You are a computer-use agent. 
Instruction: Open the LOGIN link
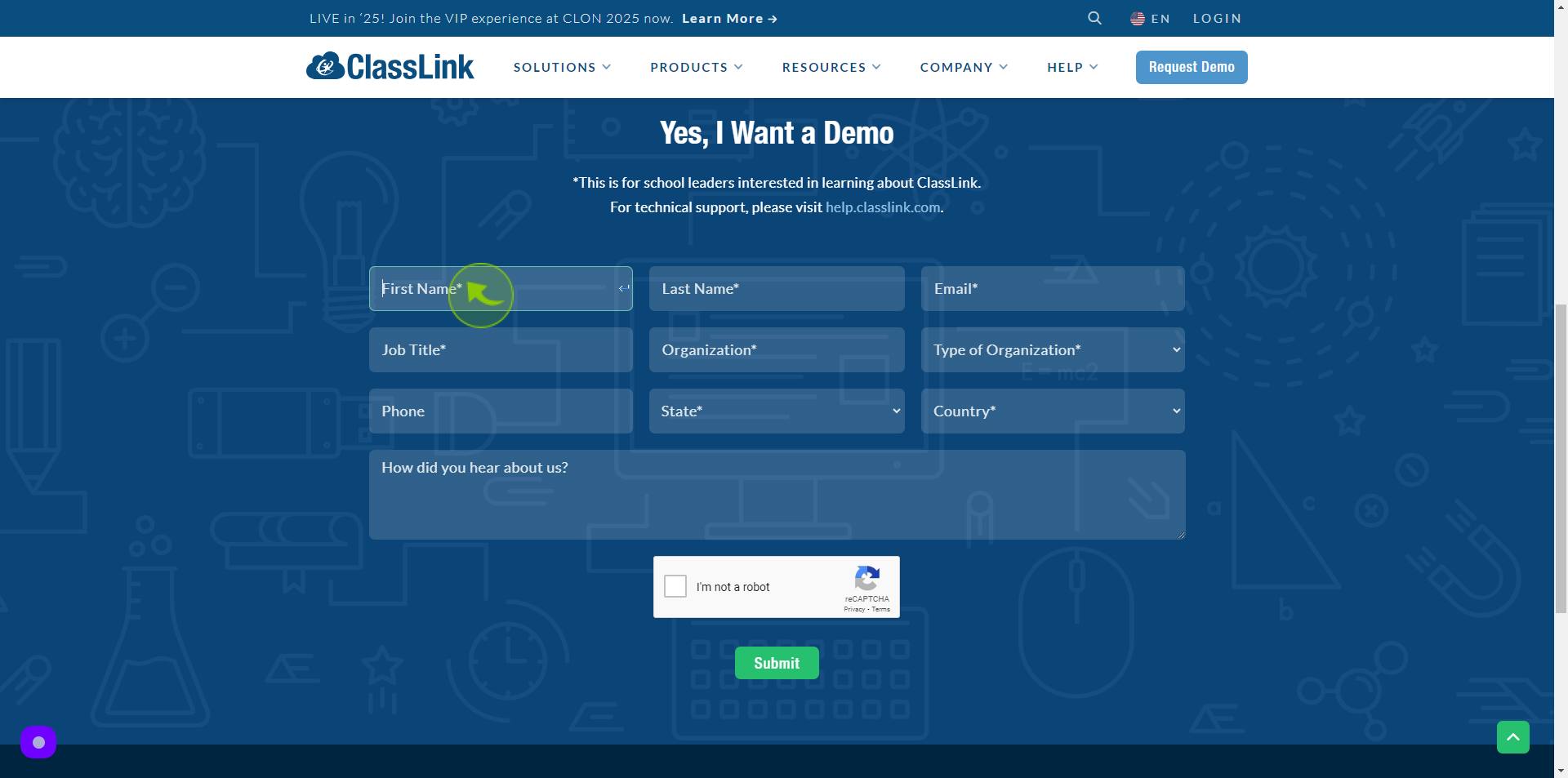point(1217,18)
